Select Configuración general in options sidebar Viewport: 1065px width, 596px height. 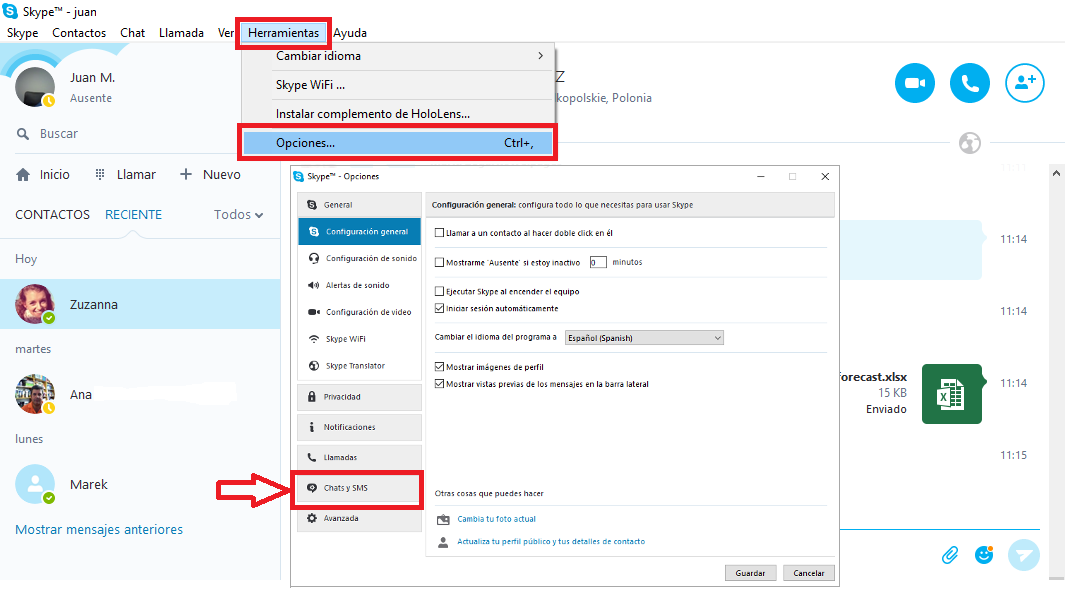tap(359, 232)
